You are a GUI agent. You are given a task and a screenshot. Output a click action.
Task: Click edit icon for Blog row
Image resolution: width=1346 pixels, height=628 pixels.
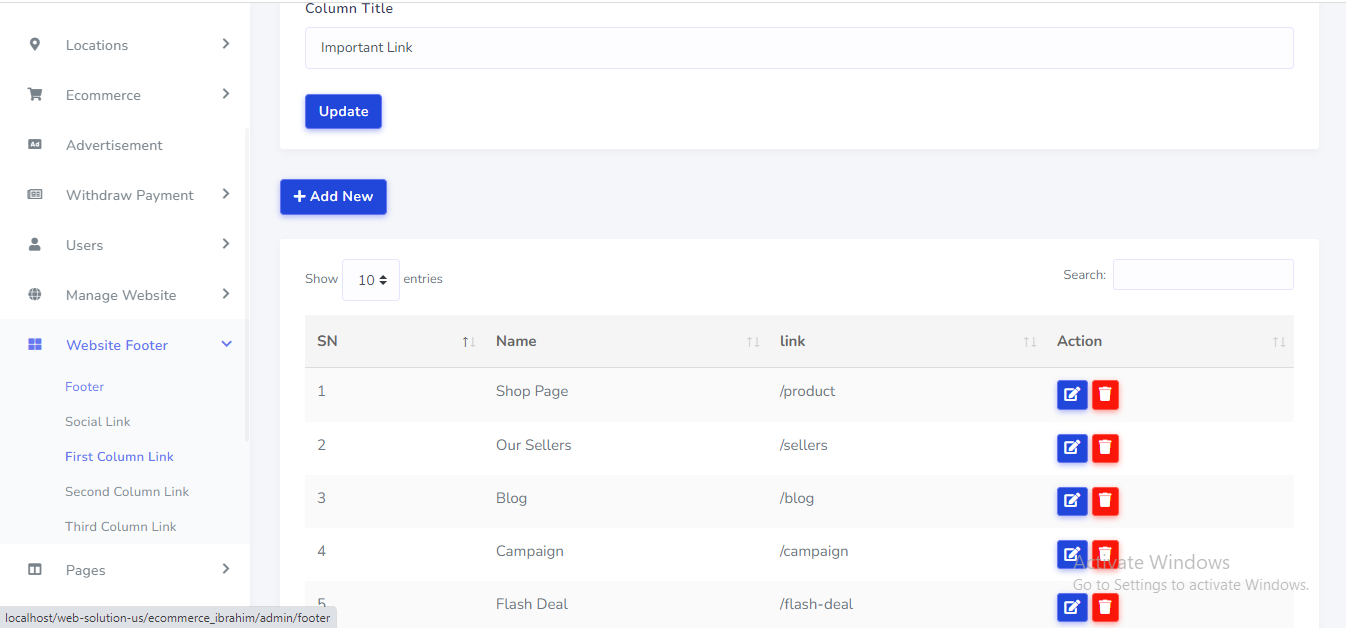coord(1071,501)
